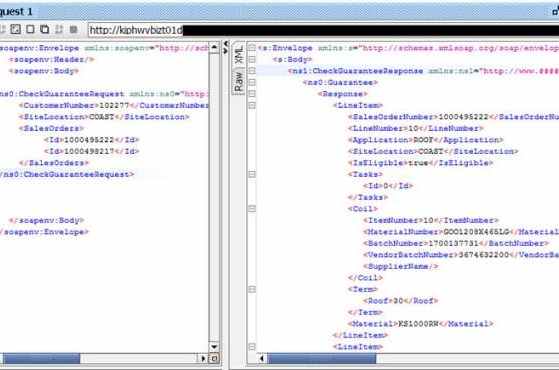Click the Id 1000495222 line
Image resolution: width=559 pixels, height=370 pixels.
click(x=92, y=140)
